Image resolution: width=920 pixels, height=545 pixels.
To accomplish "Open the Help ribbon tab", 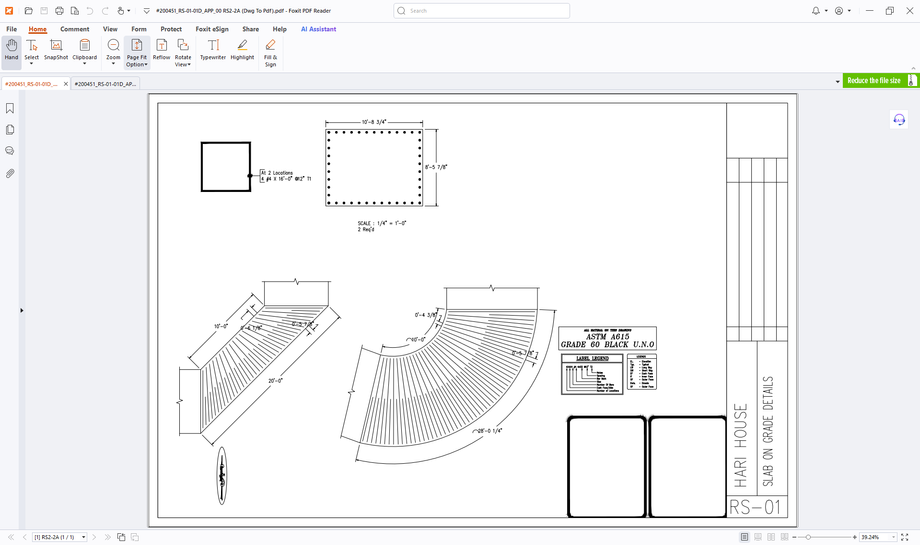I will click(x=279, y=29).
